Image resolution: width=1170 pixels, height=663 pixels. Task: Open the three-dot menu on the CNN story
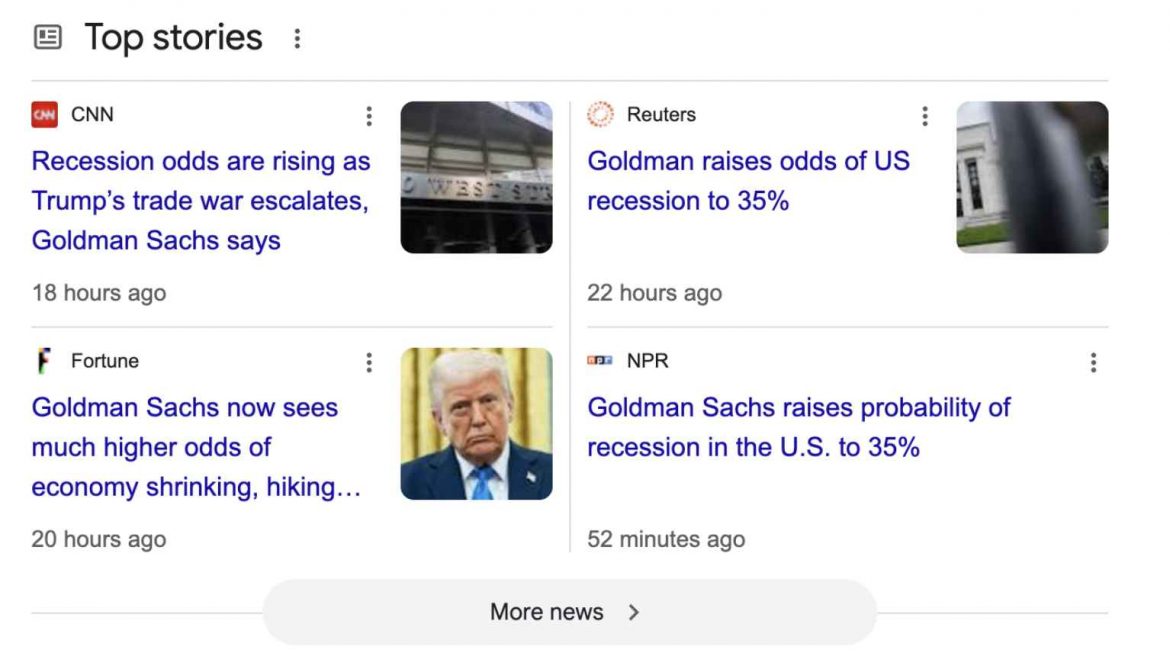pos(369,116)
